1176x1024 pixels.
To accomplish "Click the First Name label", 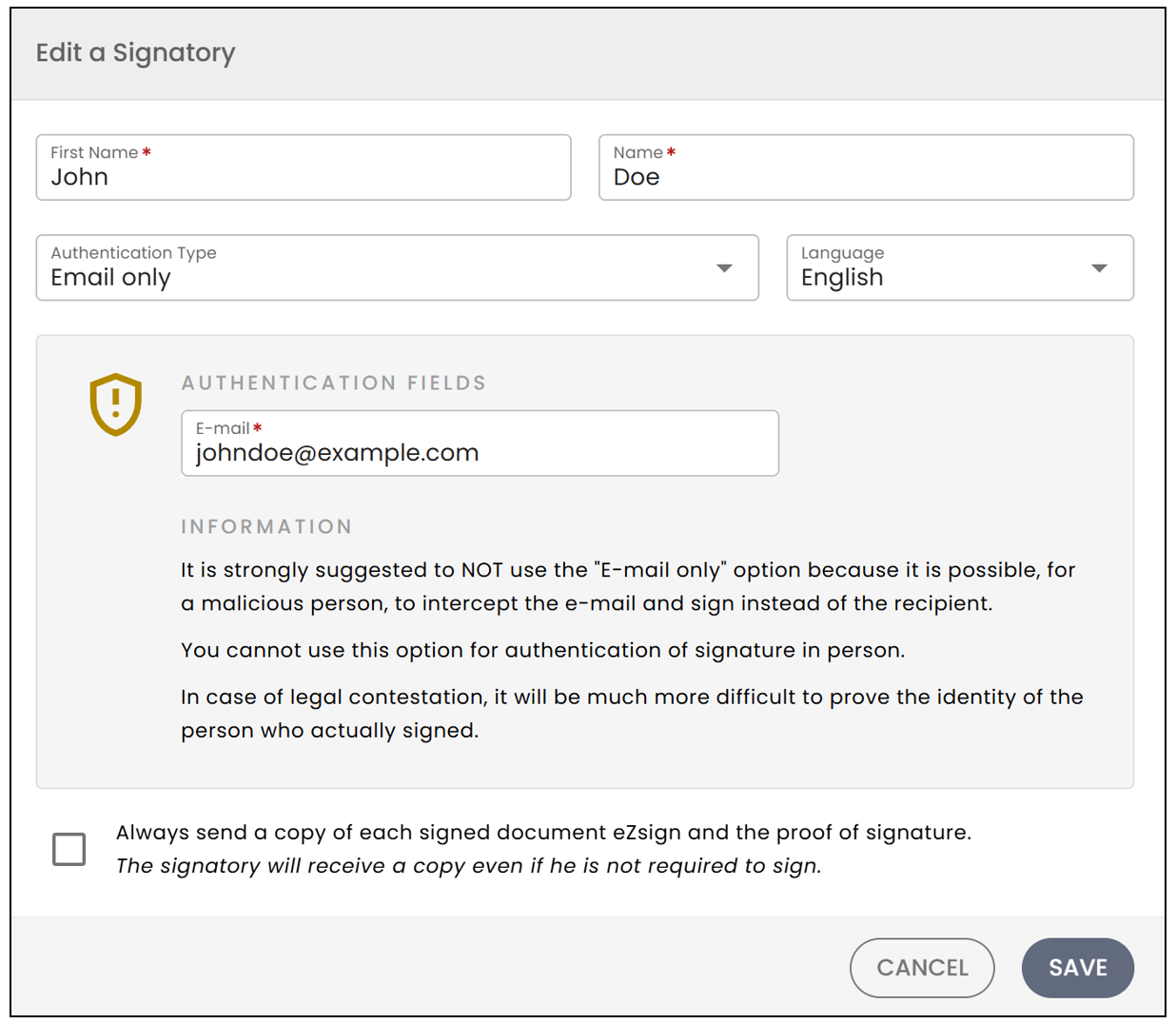I will click(94, 152).
